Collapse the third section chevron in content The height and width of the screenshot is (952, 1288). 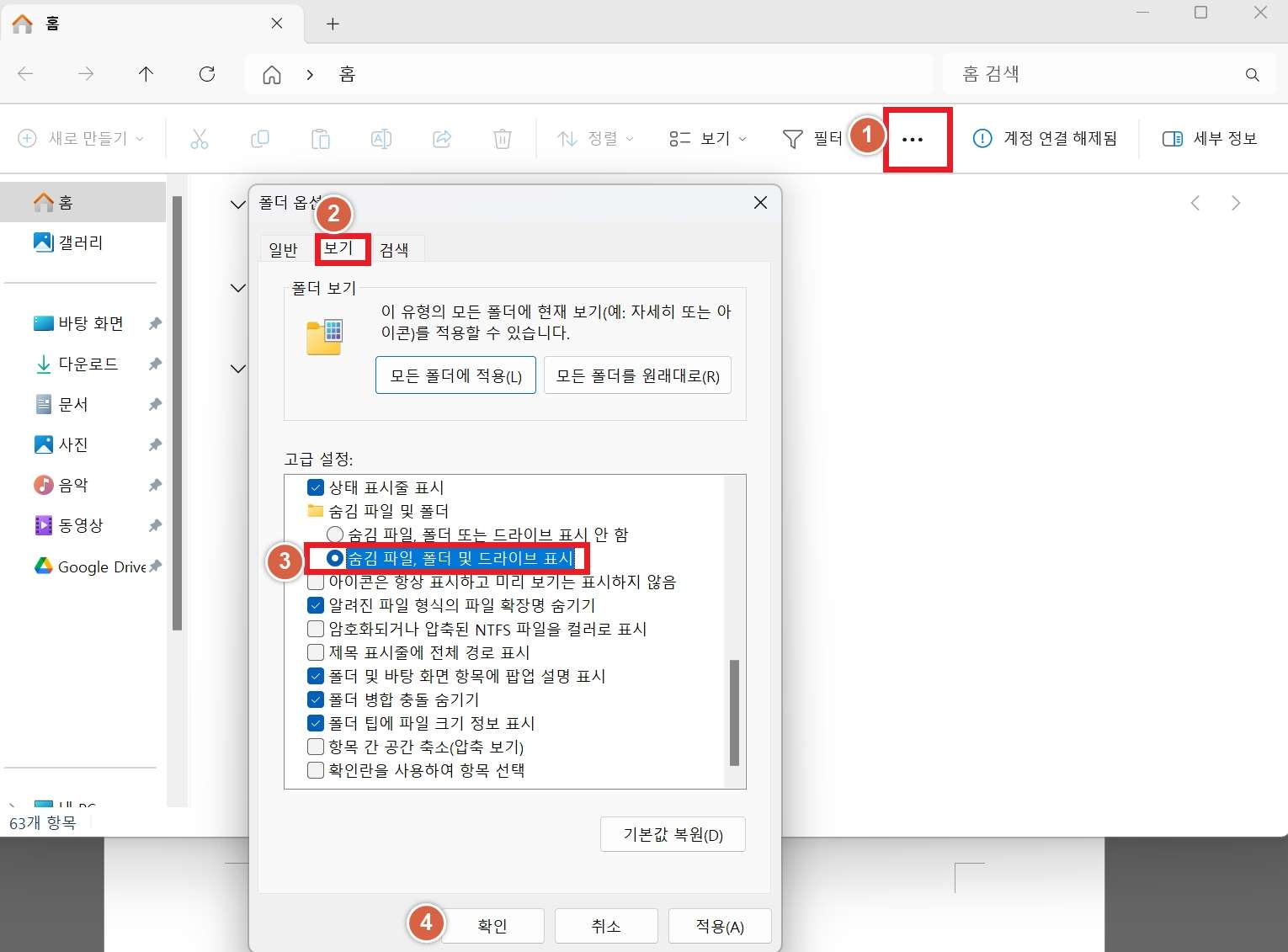(238, 369)
